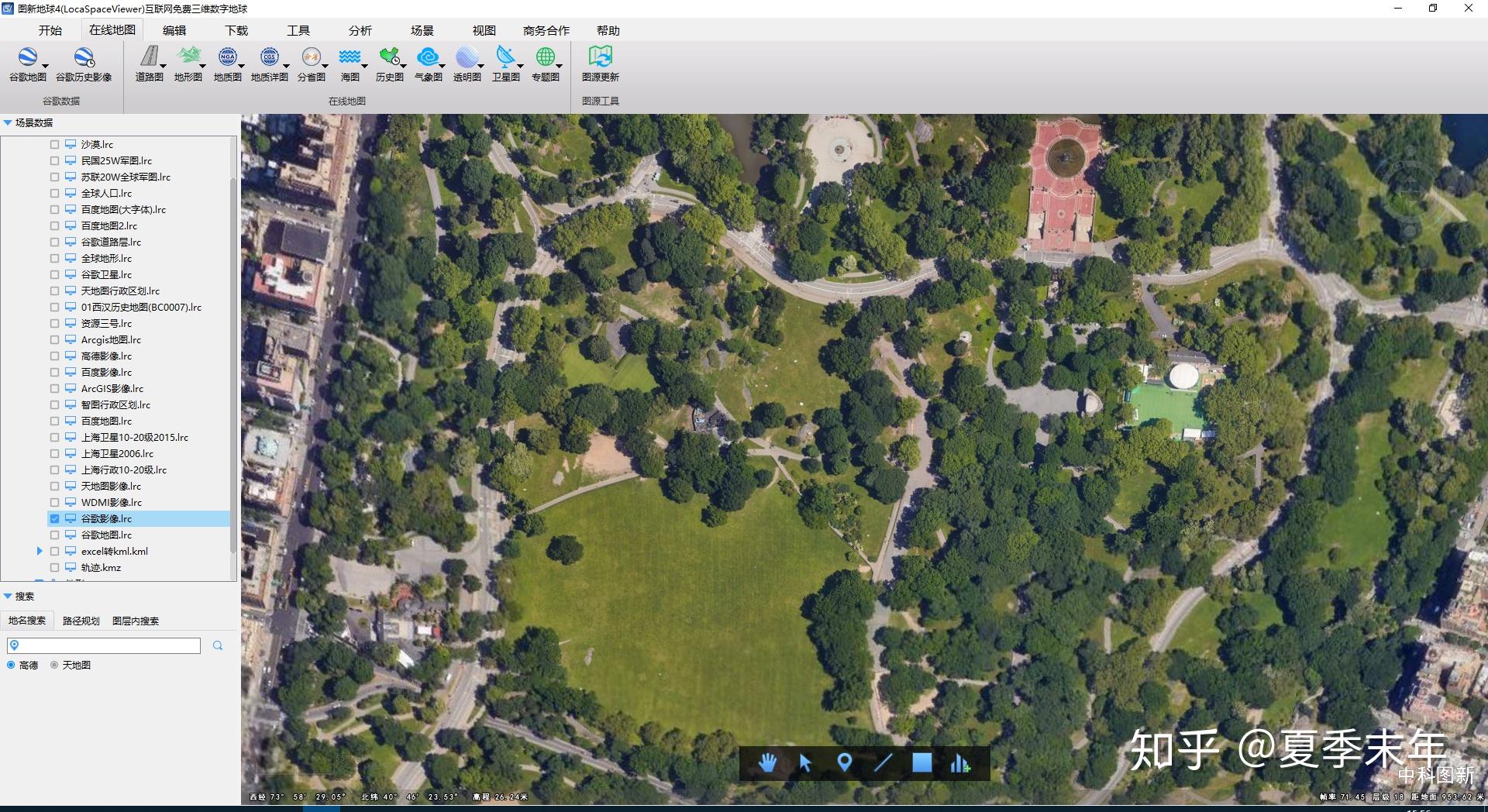Open the 下载 ribbon tab
1488x812 pixels.
(236, 30)
